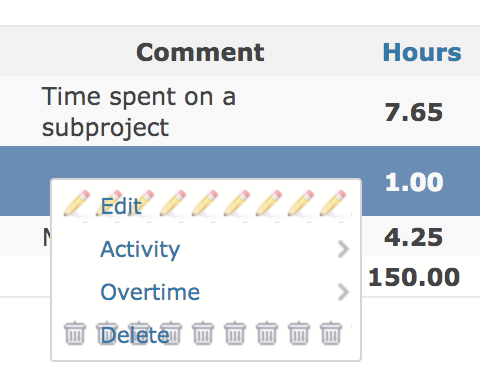Click the leftmost pencil icon beside Edit
The width and height of the screenshot is (480, 382).
click(x=77, y=203)
